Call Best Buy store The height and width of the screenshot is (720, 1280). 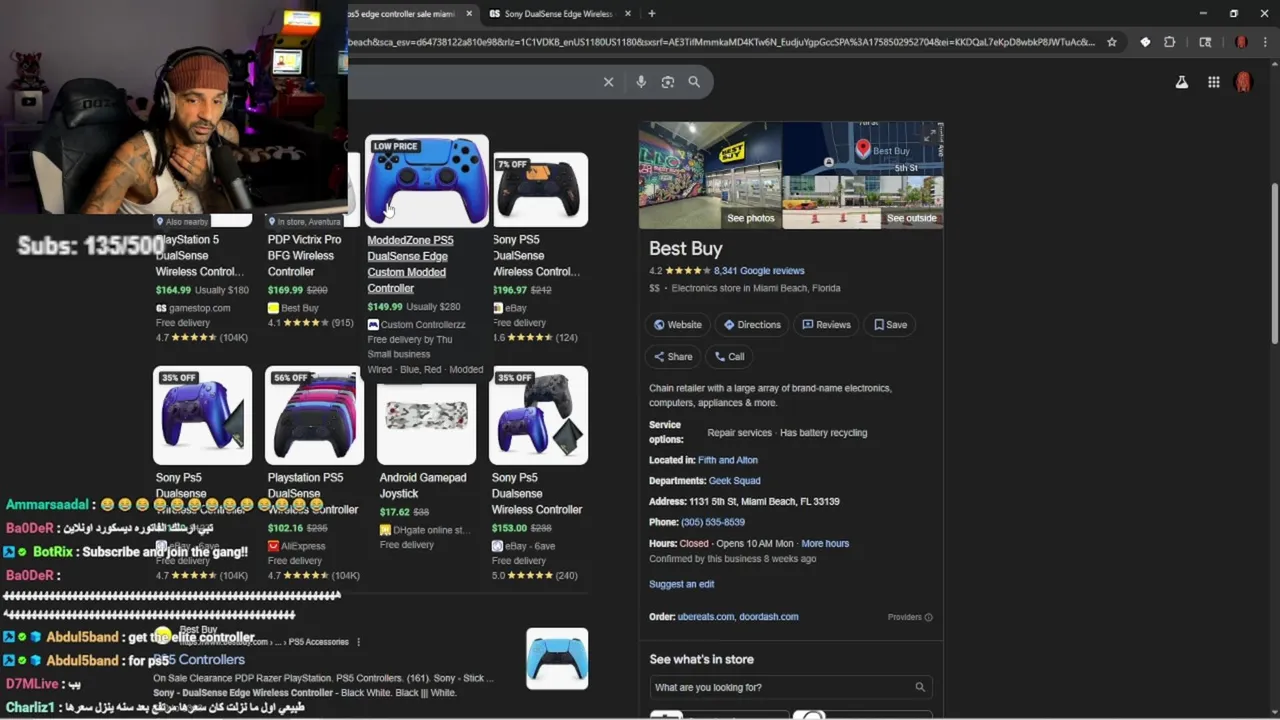click(729, 357)
